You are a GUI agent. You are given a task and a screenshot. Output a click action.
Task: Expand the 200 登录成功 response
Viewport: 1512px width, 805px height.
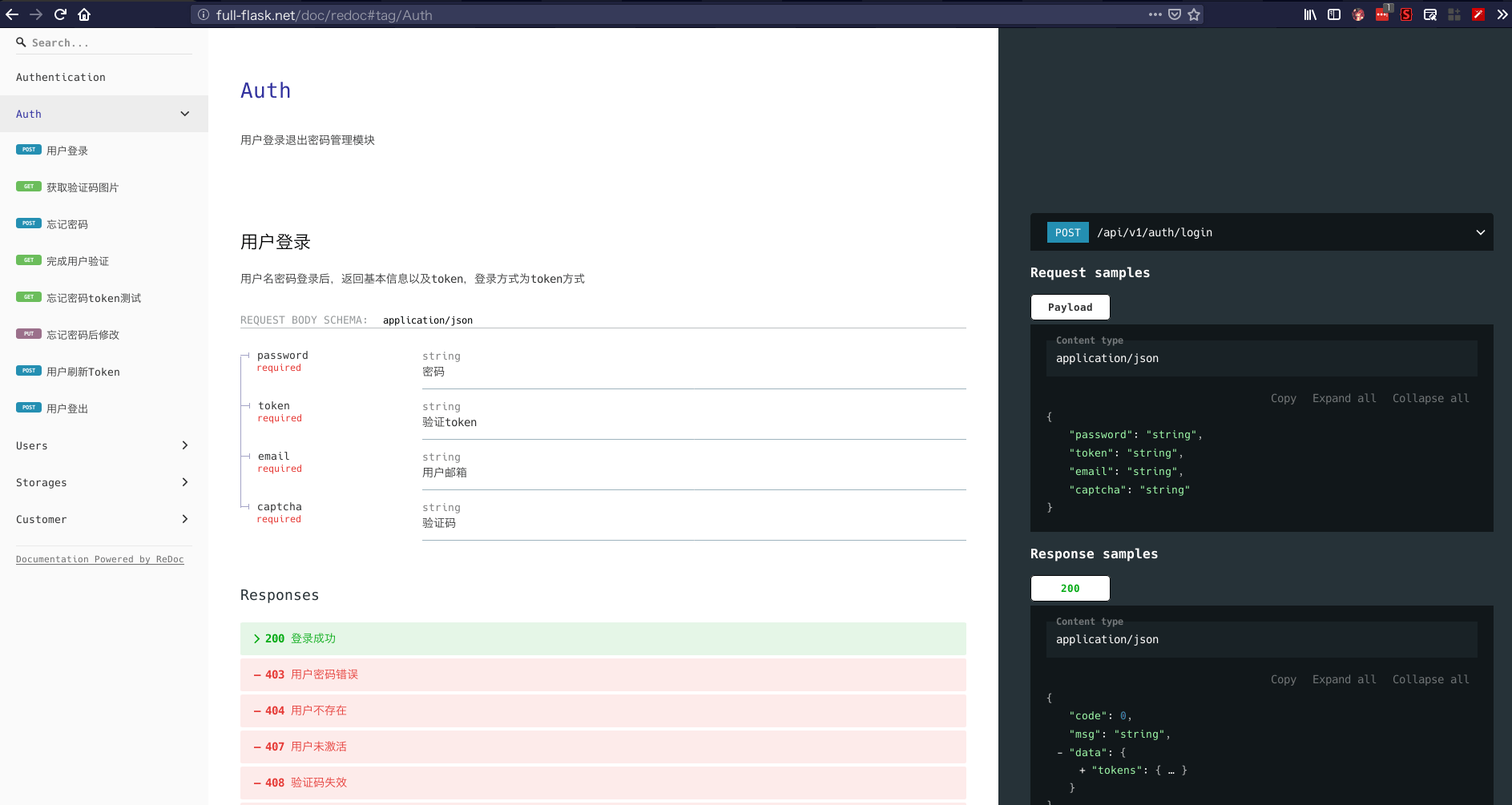point(603,638)
